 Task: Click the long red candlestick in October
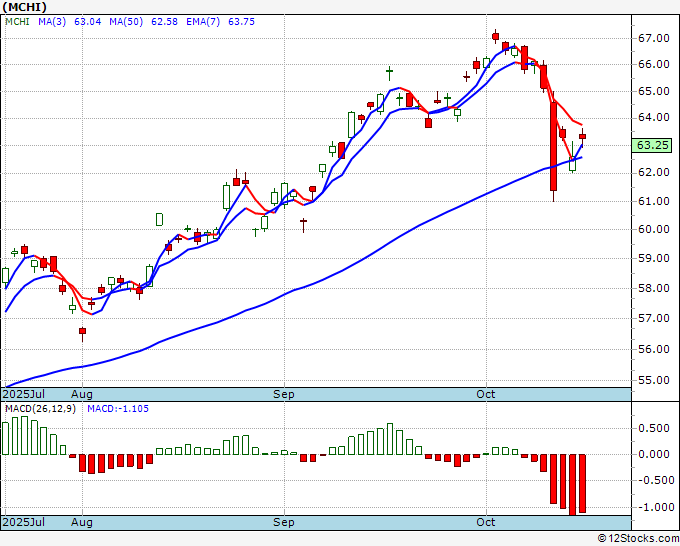pos(553,146)
